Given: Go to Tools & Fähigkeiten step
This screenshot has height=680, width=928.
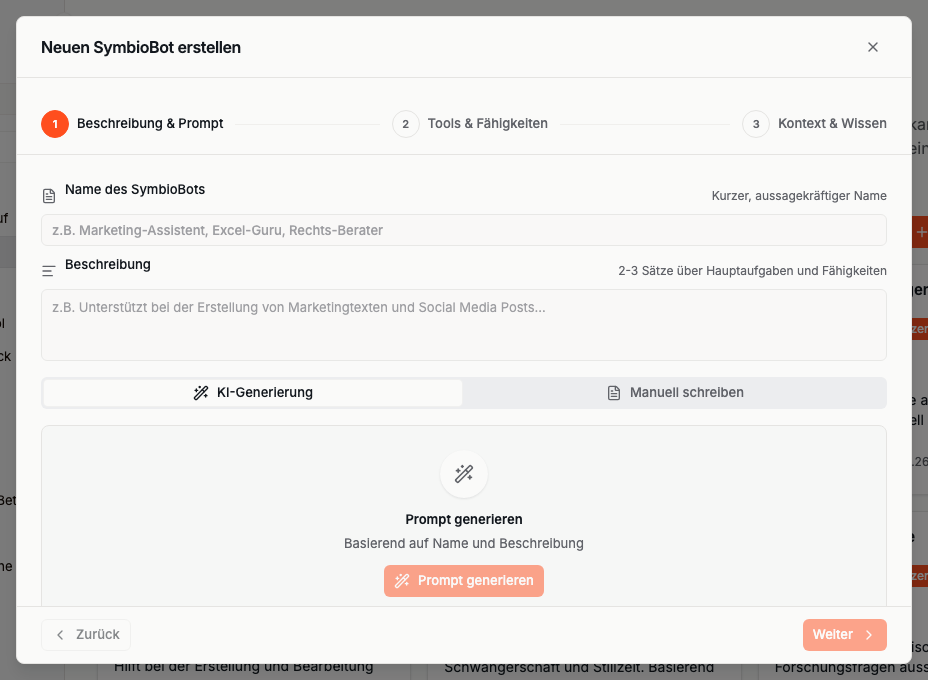Looking at the screenshot, I should click(x=487, y=124).
